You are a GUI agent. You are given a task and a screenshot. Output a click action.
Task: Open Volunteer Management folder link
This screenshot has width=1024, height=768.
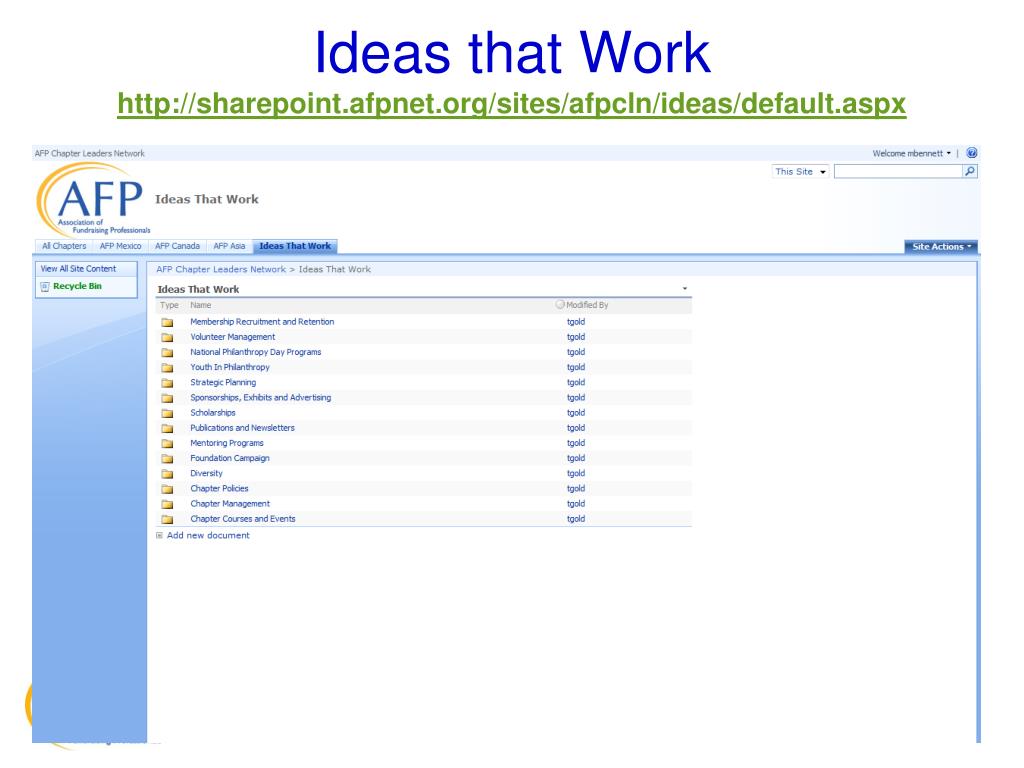coord(232,337)
